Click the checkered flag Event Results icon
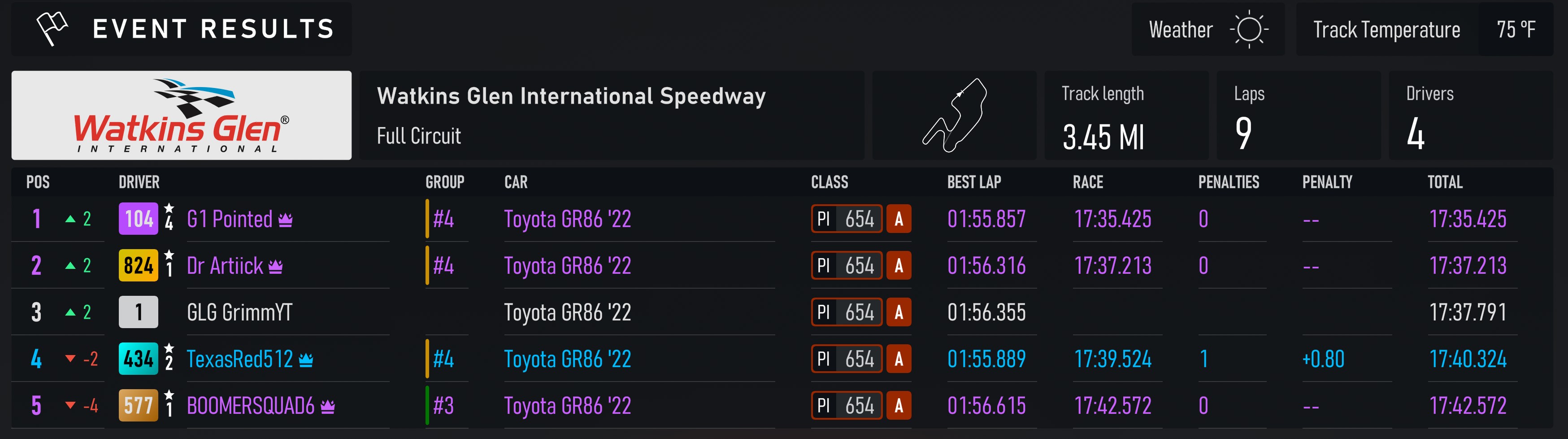The height and width of the screenshot is (439, 1568). coord(52,28)
